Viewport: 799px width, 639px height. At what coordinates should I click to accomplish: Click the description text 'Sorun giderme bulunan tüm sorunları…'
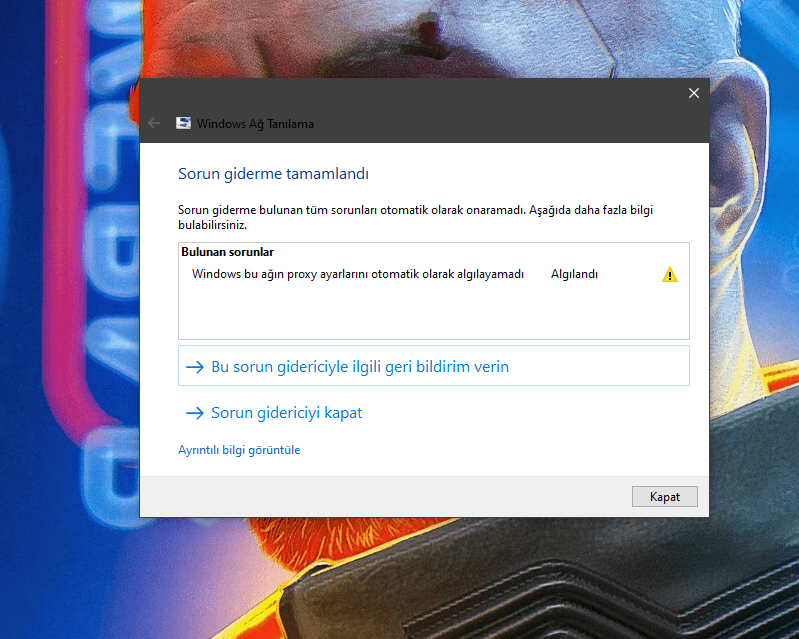415,217
